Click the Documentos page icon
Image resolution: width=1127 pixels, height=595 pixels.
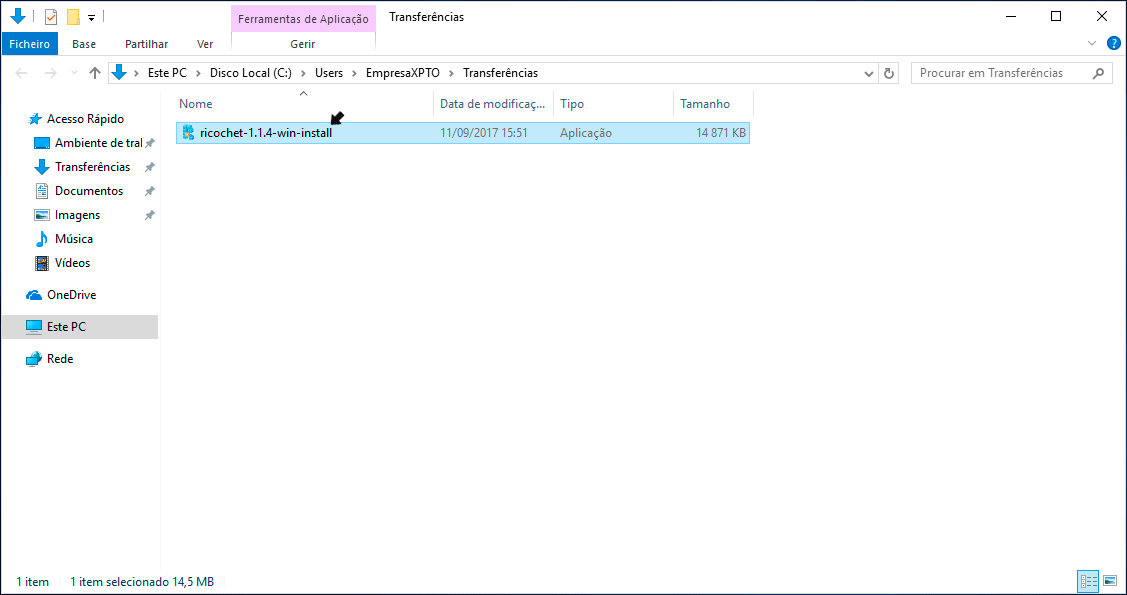click(x=42, y=191)
